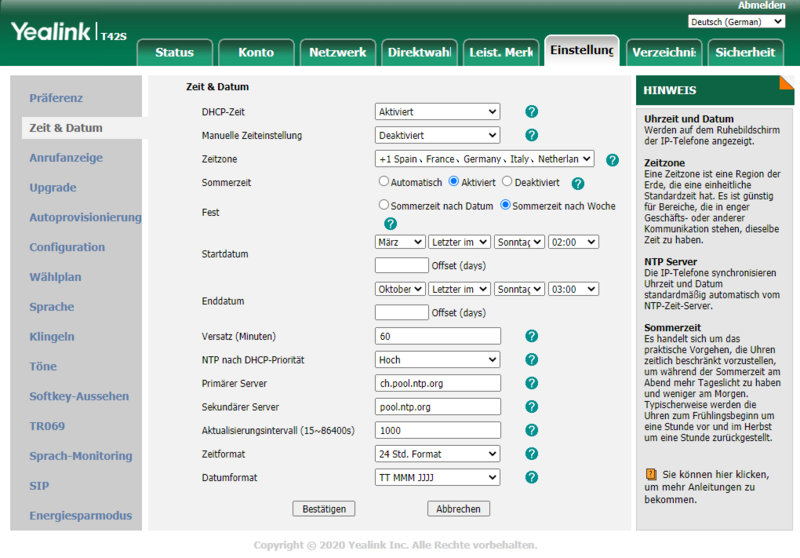
Task: Open help icon under Fest options
Action: (390, 223)
